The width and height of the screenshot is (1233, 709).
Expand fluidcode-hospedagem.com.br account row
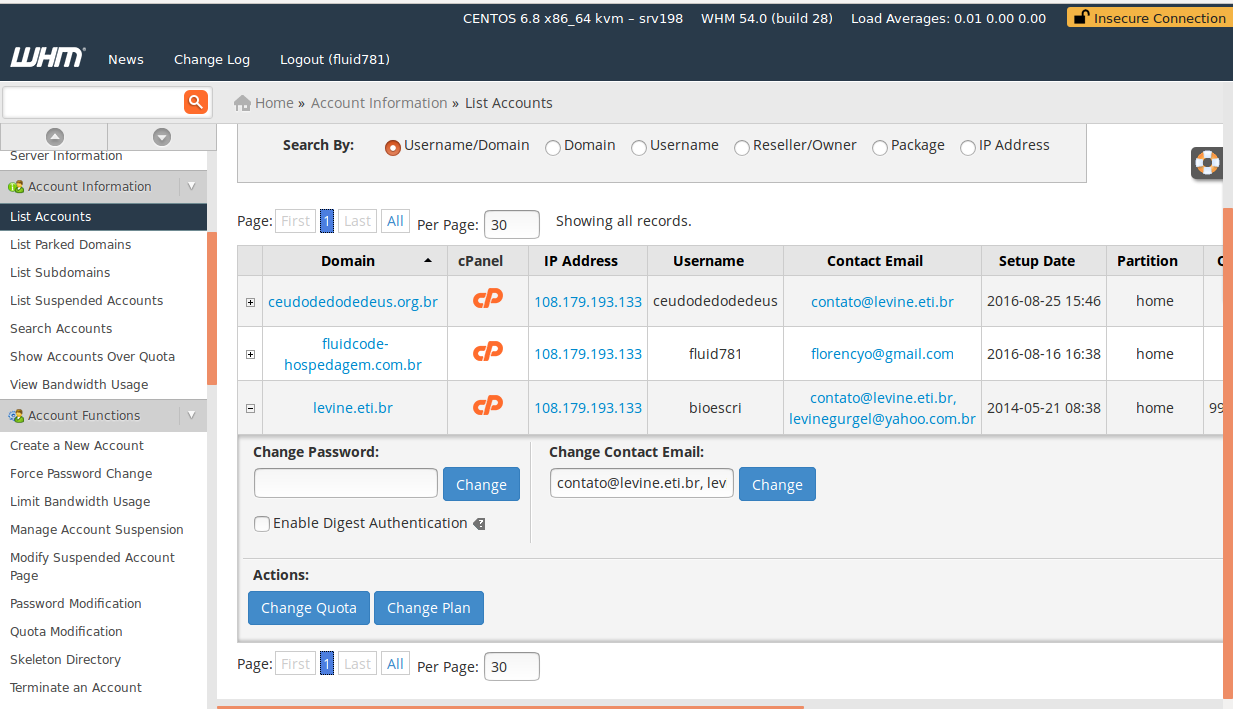[250, 354]
